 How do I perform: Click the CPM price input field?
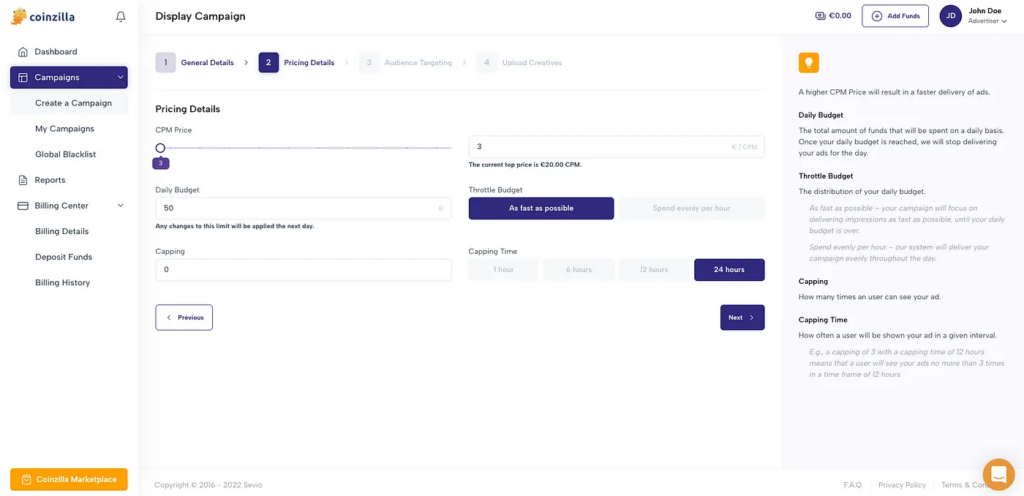(616, 147)
